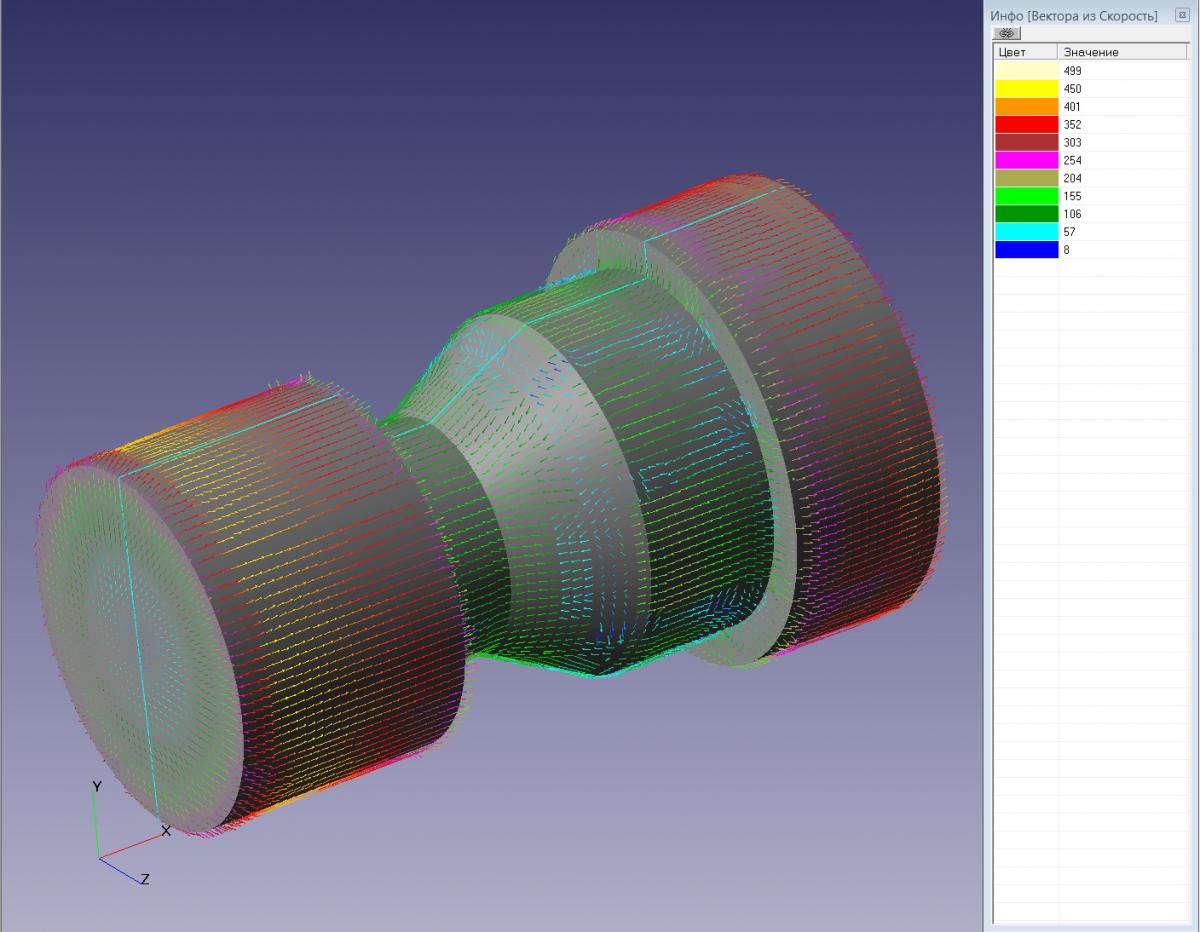Select the pale yellow swatch for 499

click(1026, 71)
